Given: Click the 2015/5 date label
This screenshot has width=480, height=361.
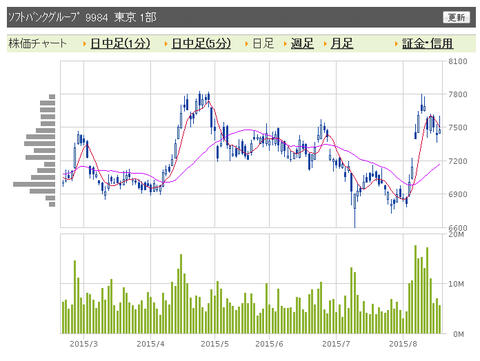Looking at the screenshot, I should click(x=215, y=344).
